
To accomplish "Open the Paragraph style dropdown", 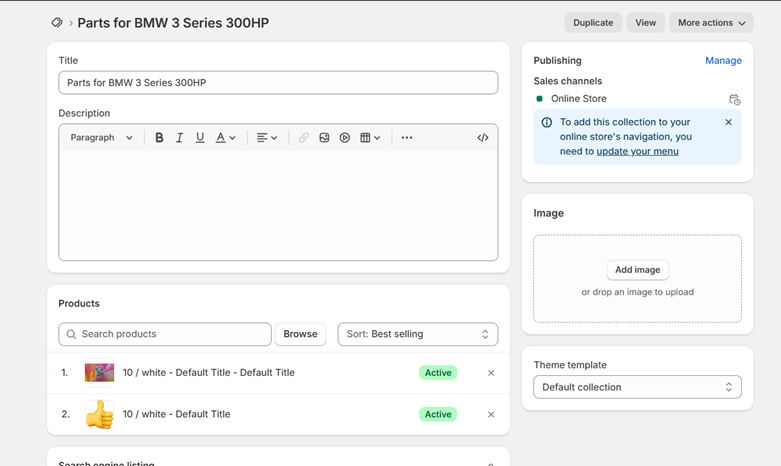I will click(101, 138).
